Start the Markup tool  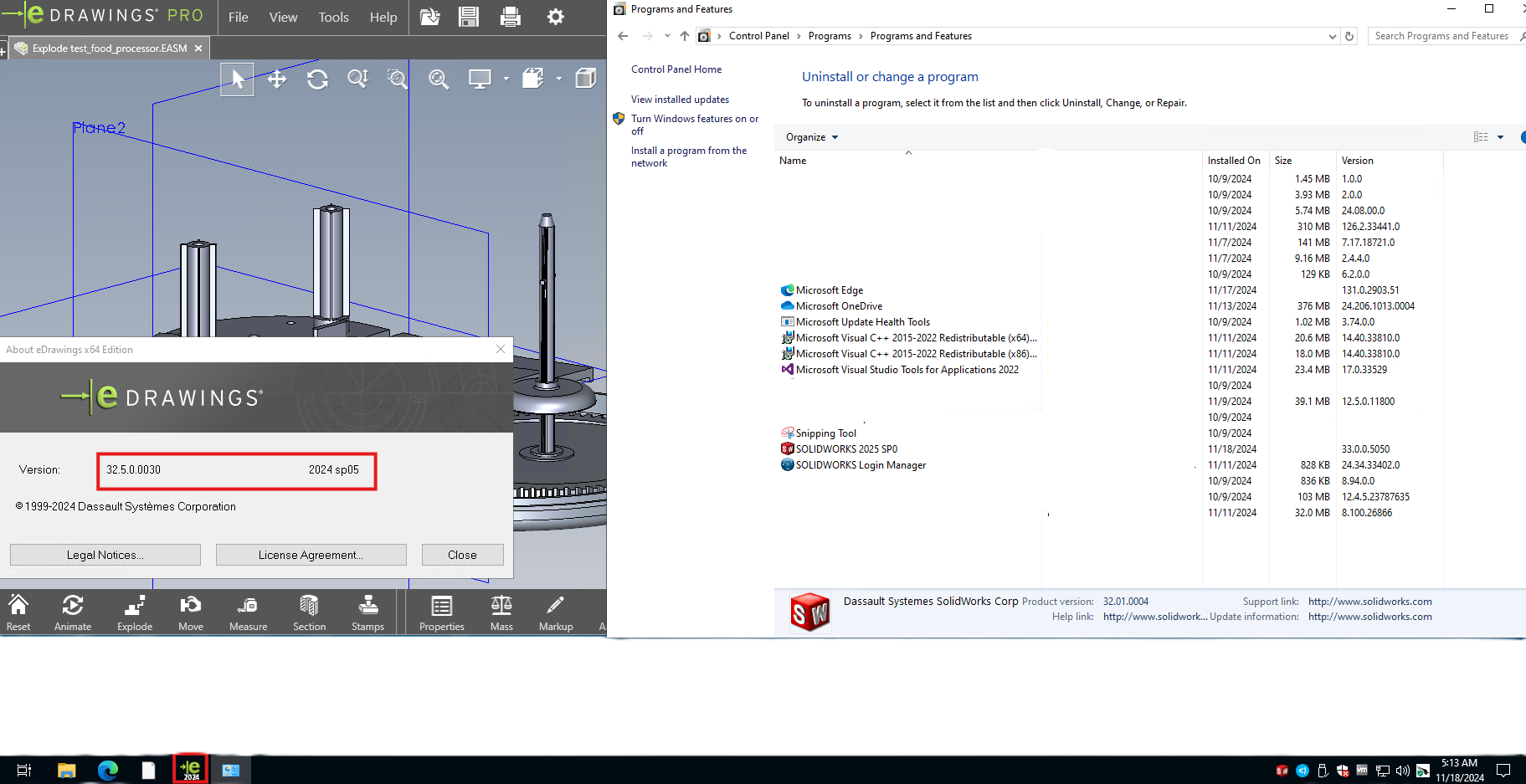pos(555,612)
